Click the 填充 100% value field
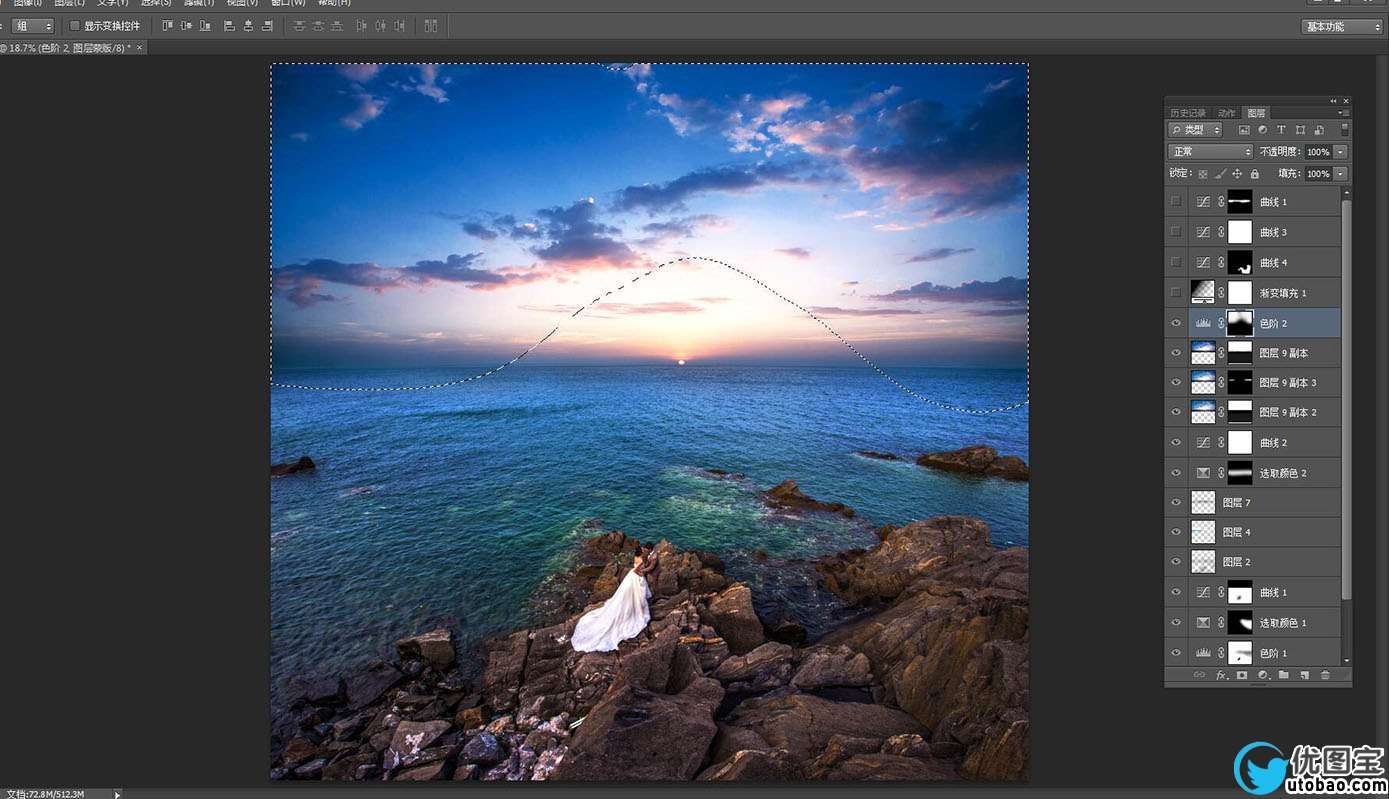Screen dimensions: 1389x799 point(1318,174)
